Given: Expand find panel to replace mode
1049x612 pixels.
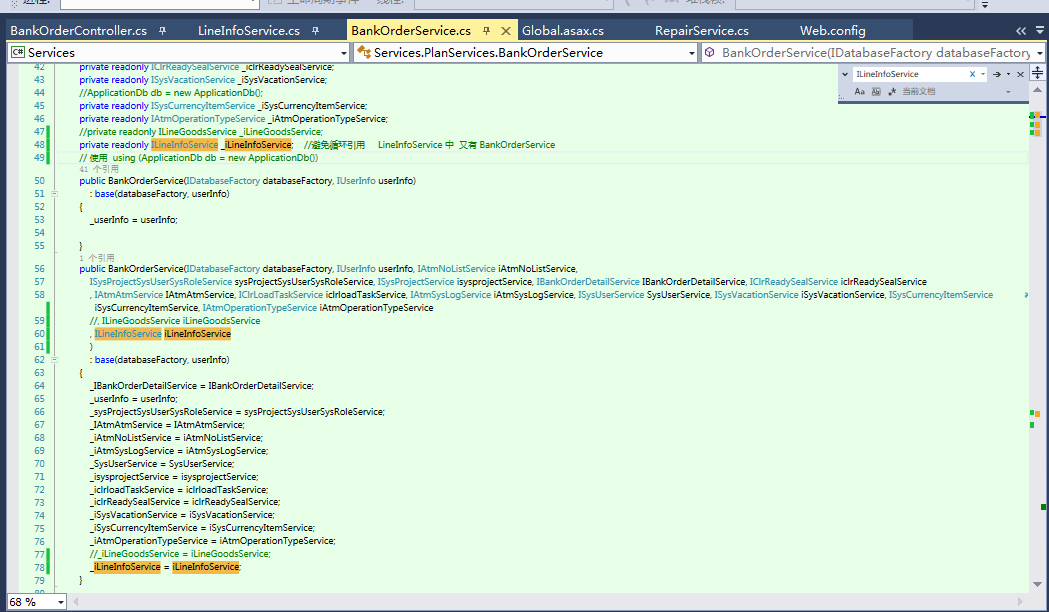Looking at the screenshot, I should coord(845,74).
